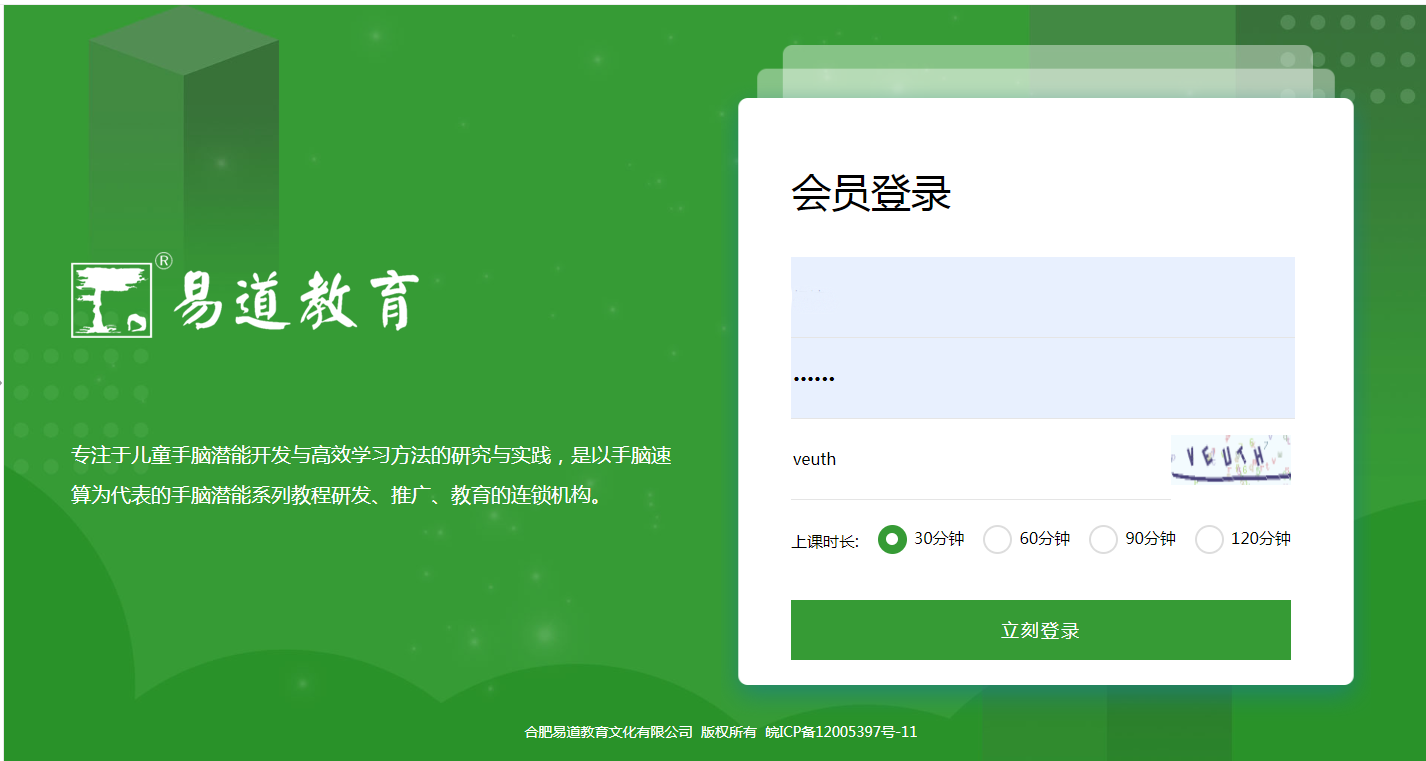Image resolution: width=1426 pixels, height=761 pixels.
Task: Set class duration to 120分钟
Action: [1209, 539]
